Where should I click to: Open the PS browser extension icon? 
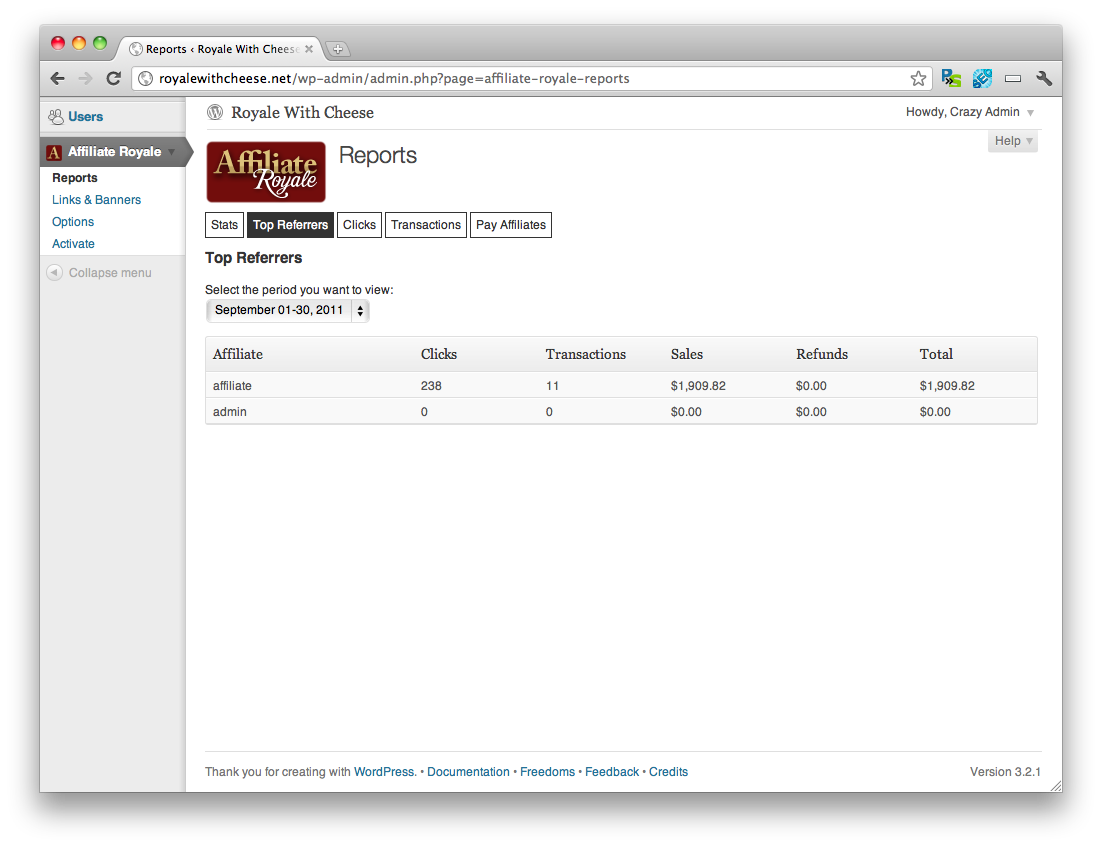pyautogui.click(x=950, y=77)
